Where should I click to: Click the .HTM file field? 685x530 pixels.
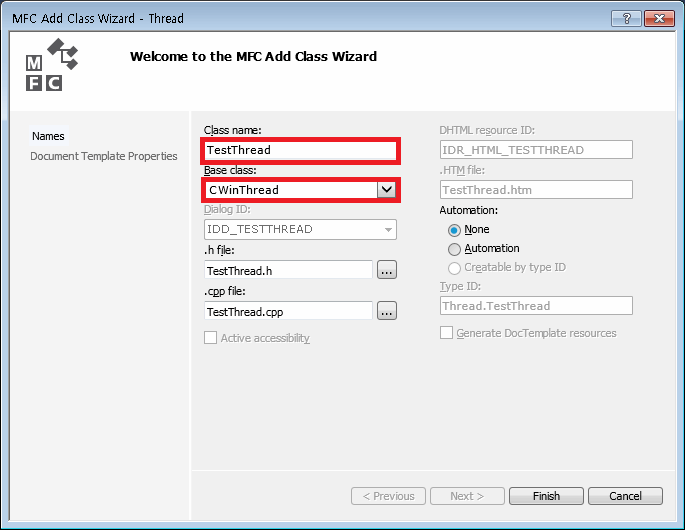point(536,190)
